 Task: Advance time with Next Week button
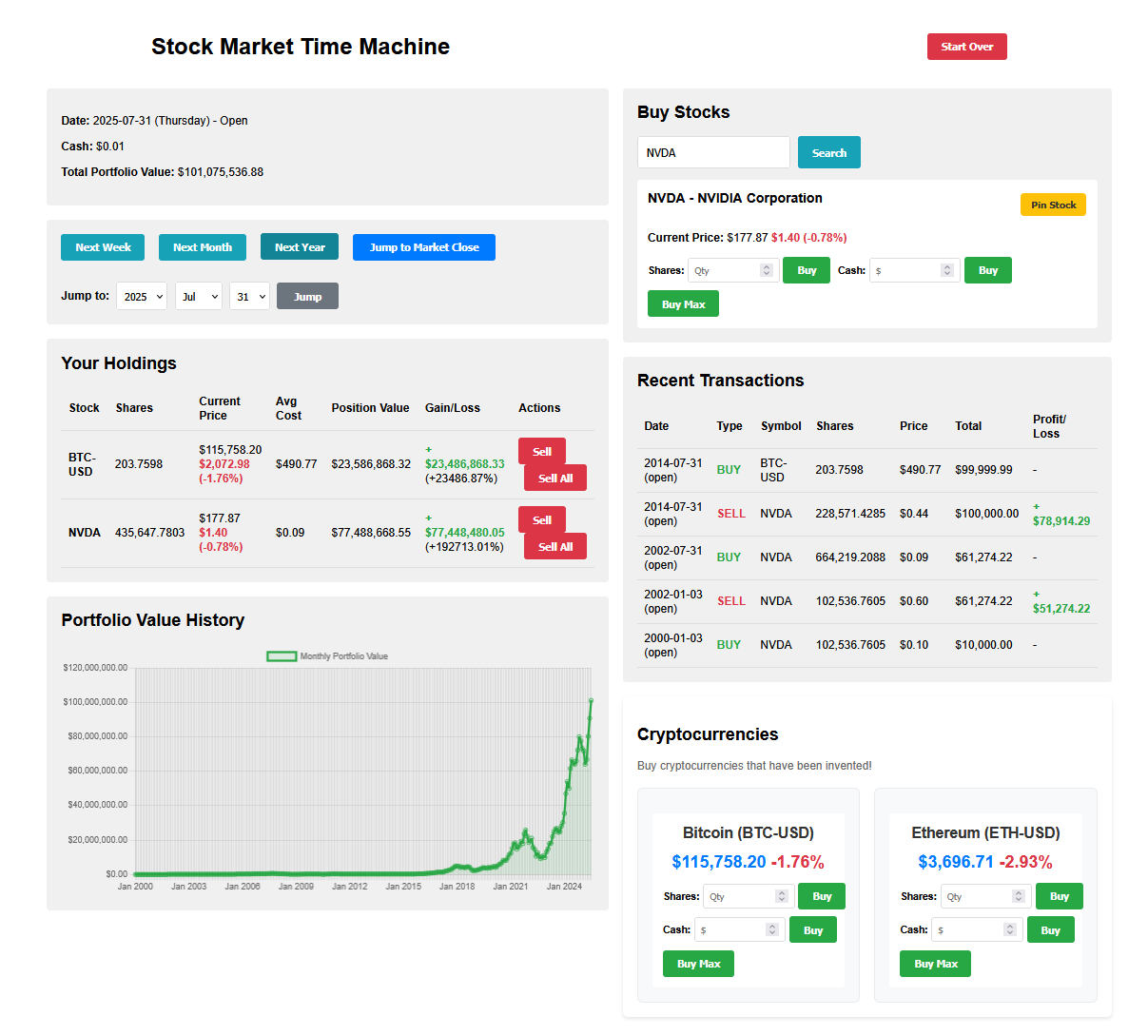pyautogui.click(x=103, y=247)
